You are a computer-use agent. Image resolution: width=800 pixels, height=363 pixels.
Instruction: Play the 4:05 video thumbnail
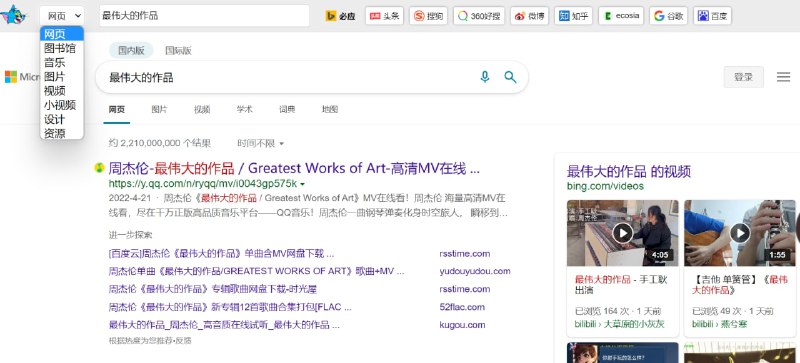point(622,233)
